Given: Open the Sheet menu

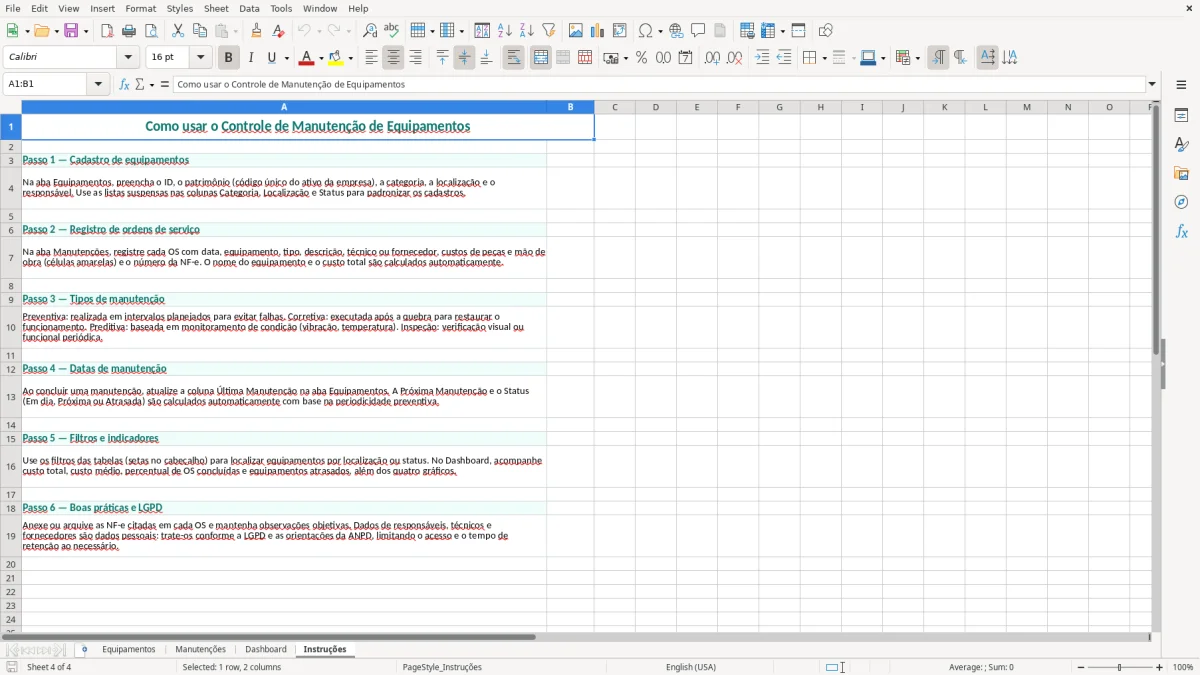Looking at the screenshot, I should pos(216,8).
